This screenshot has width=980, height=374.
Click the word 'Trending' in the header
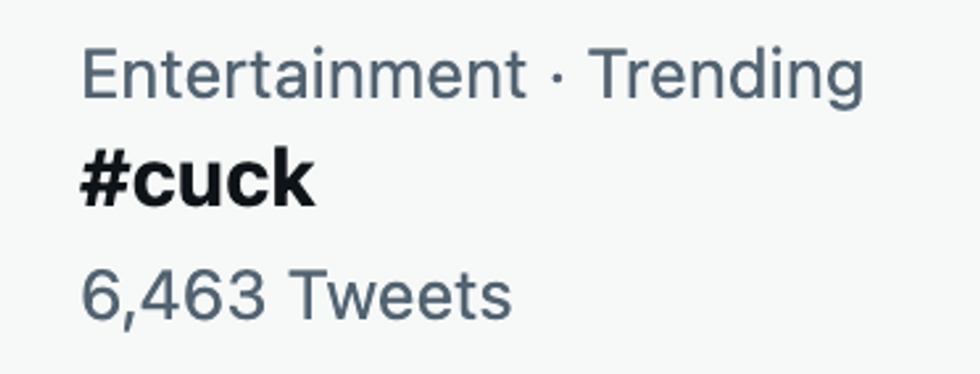726,78
